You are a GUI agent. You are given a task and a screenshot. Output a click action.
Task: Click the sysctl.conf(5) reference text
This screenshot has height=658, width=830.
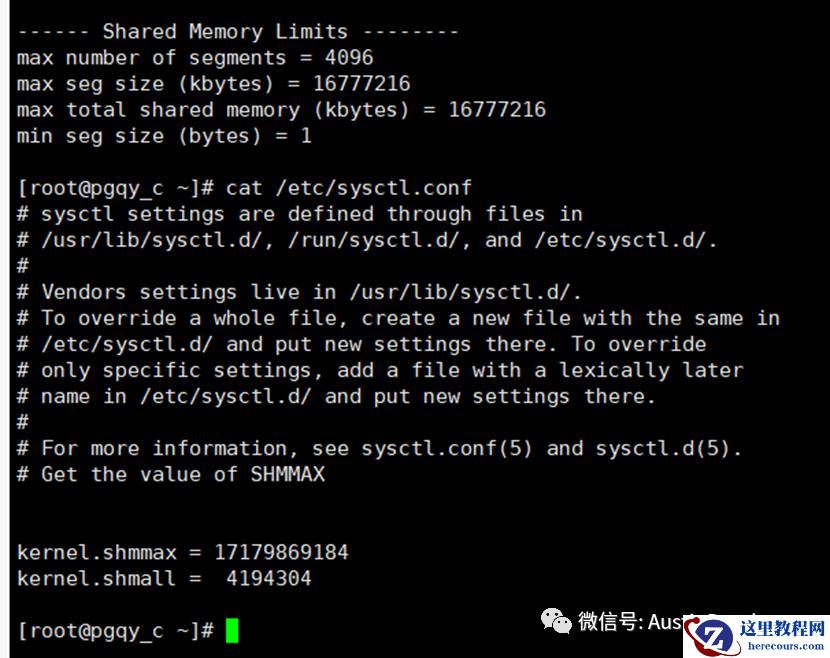pyautogui.click(x=447, y=448)
